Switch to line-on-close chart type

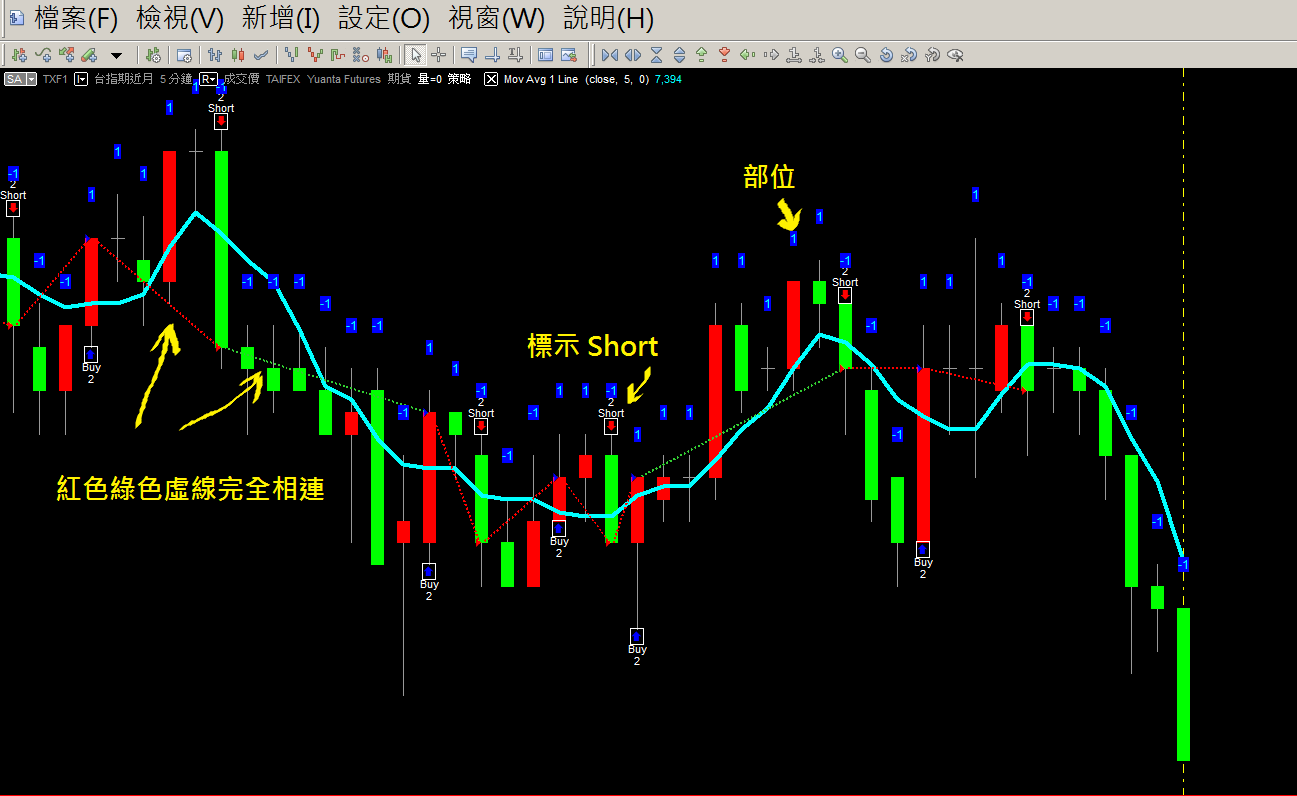261,55
